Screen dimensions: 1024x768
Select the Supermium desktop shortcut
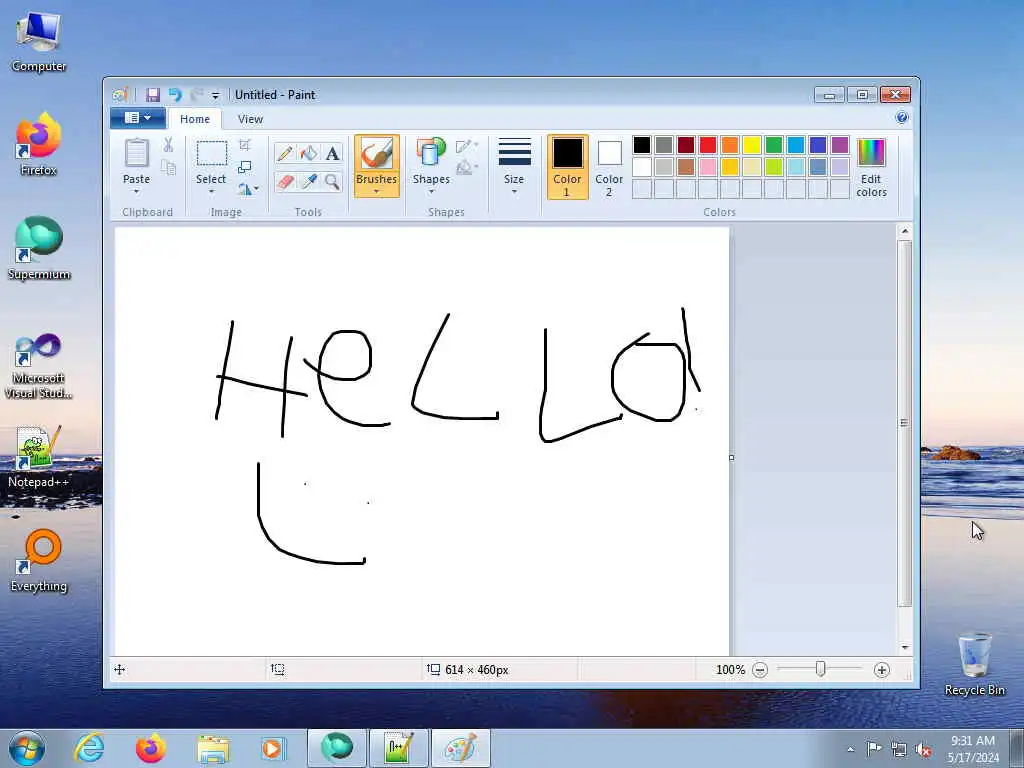tap(39, 249)
